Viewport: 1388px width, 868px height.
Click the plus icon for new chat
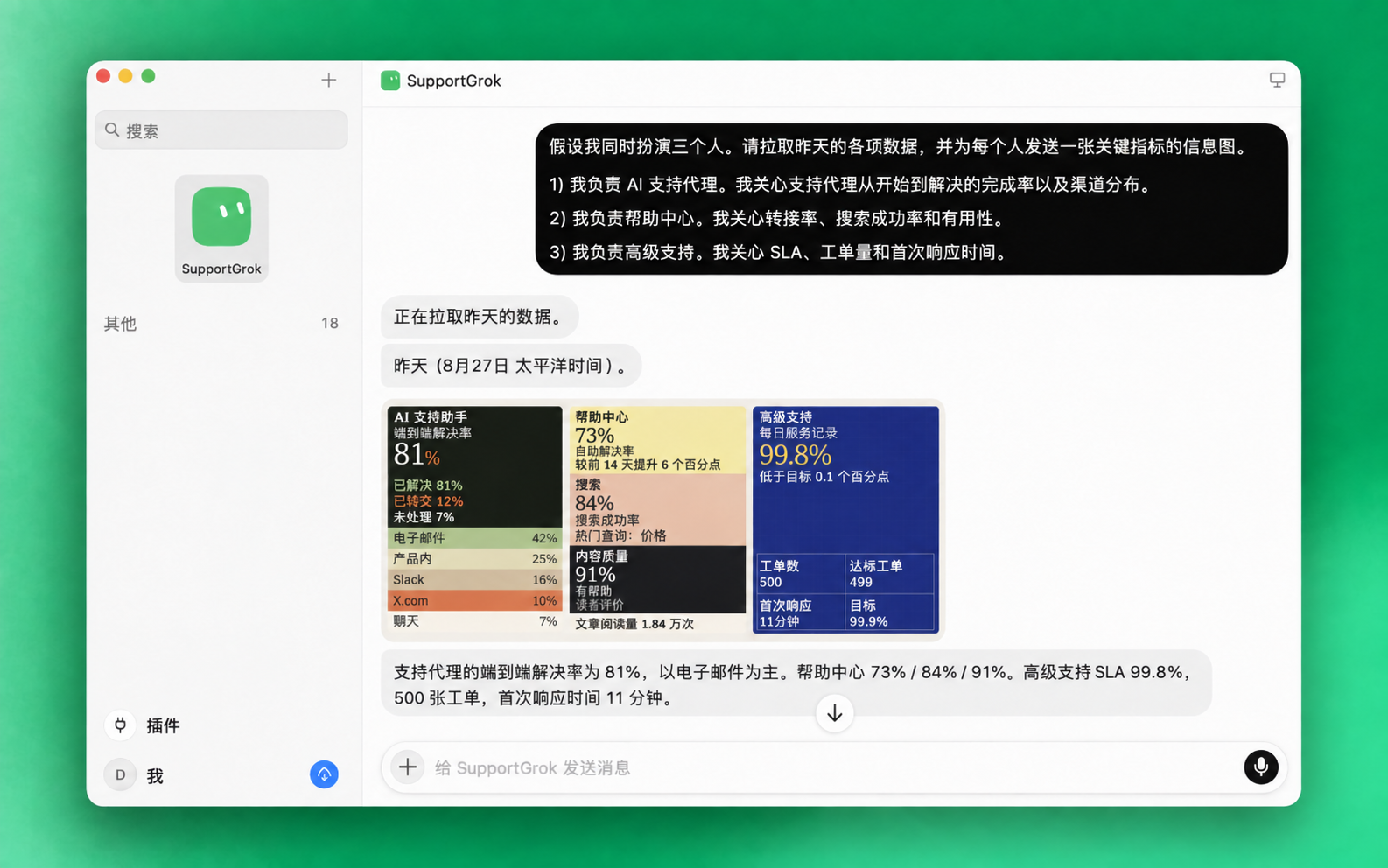pos(328,80)
